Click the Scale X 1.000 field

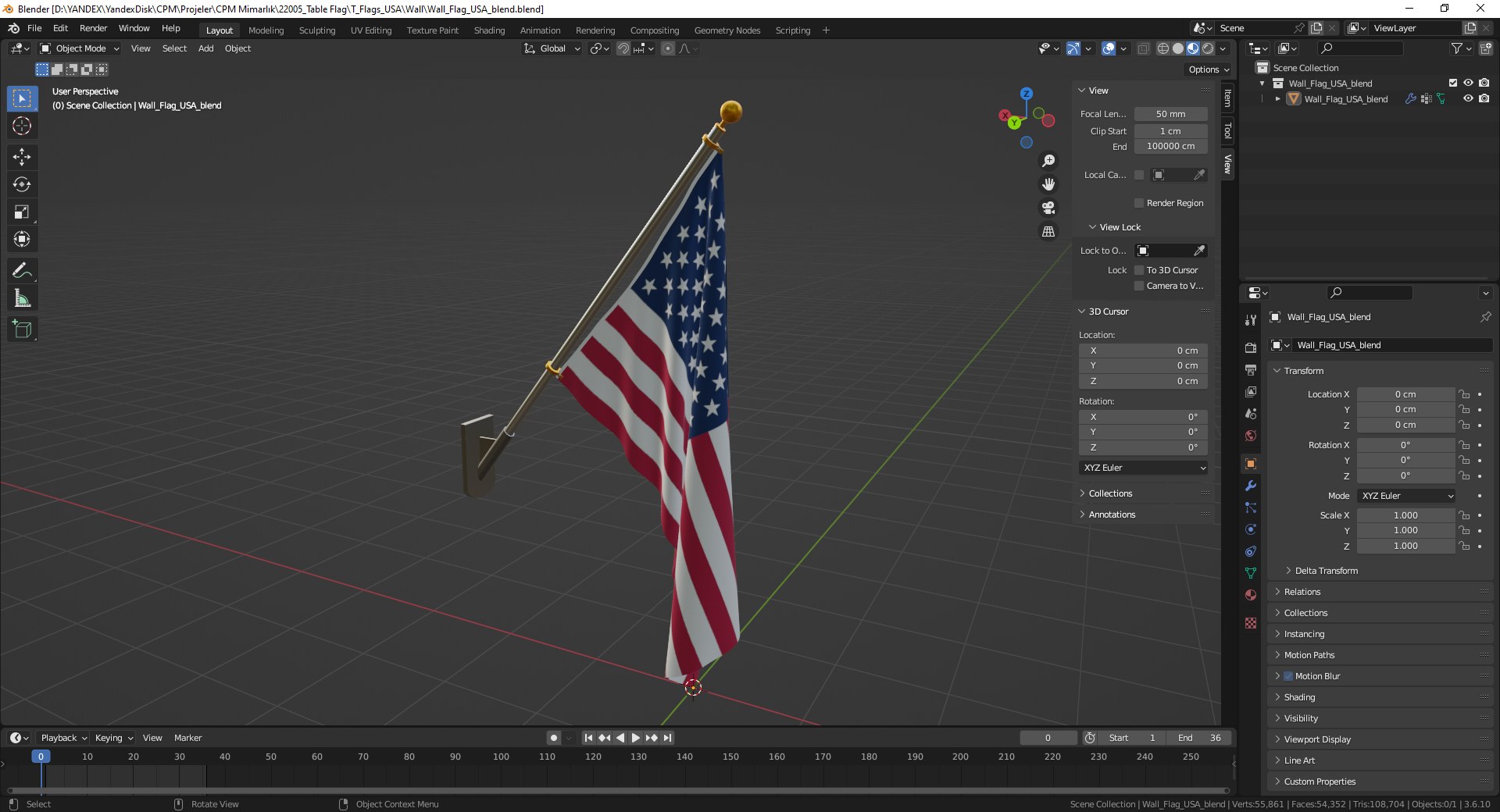1405,515
